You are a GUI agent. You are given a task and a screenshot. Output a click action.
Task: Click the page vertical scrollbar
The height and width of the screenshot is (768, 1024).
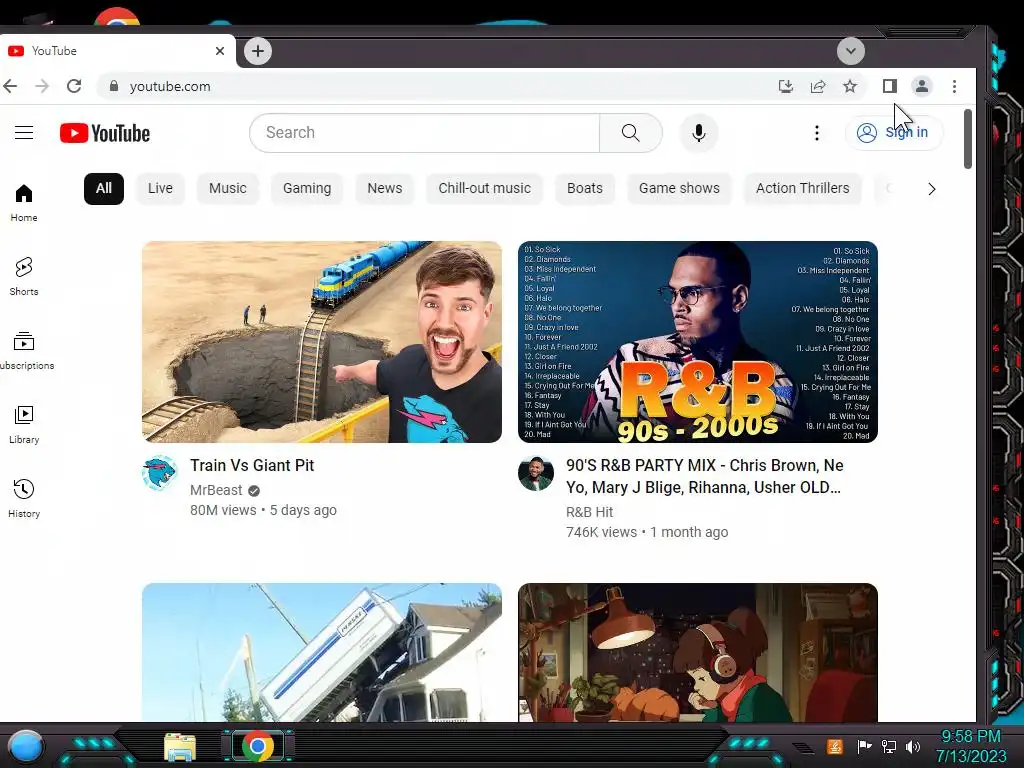tap(968, 139)
